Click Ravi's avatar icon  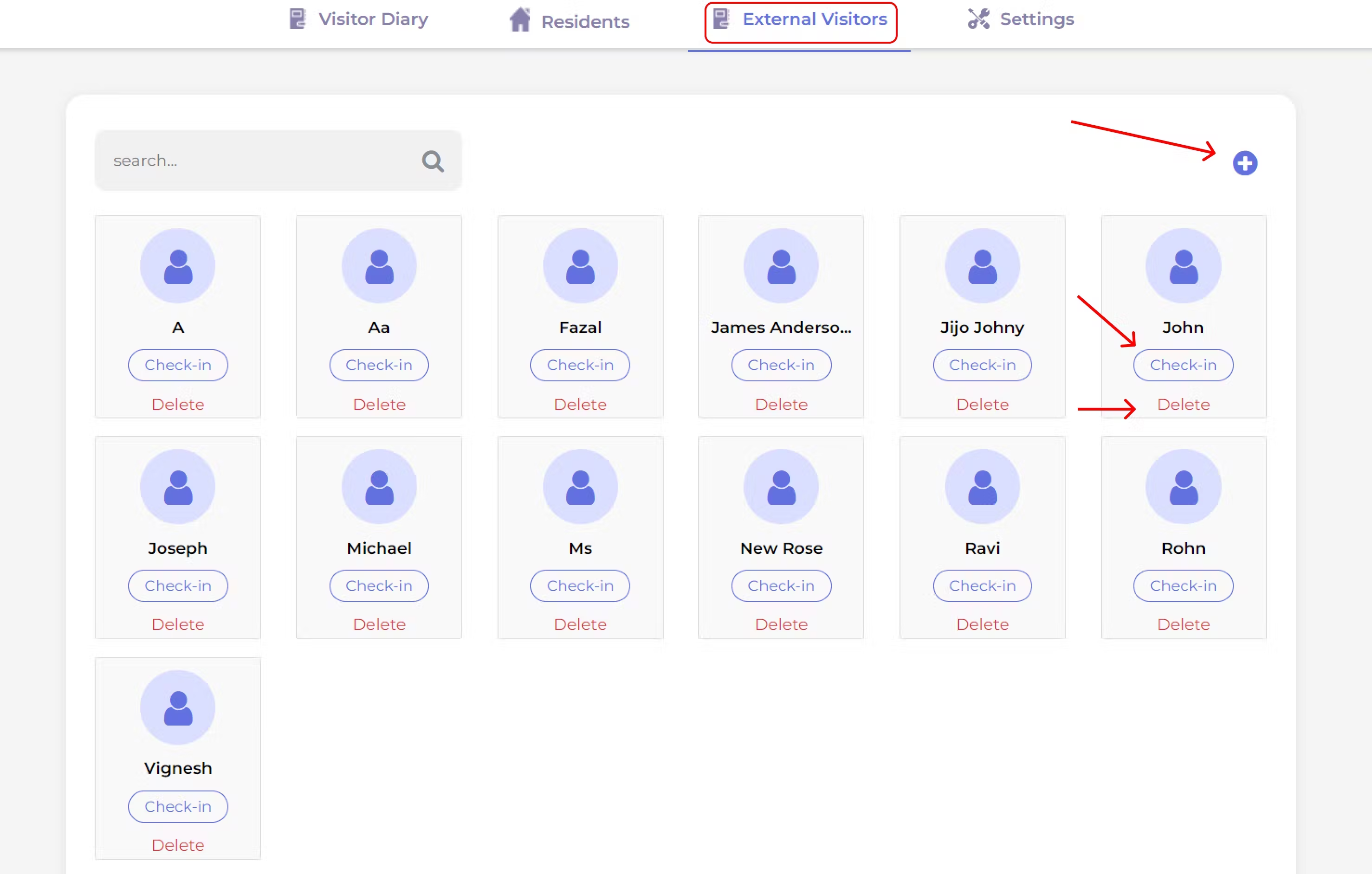coord(982,487)
